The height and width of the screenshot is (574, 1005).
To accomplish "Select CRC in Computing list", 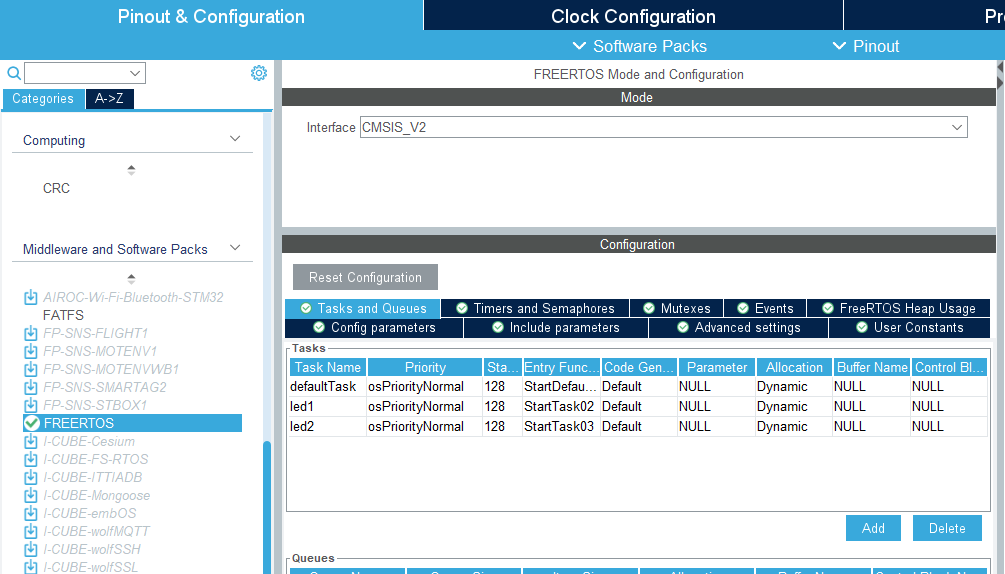I will [x=56, y=188].
